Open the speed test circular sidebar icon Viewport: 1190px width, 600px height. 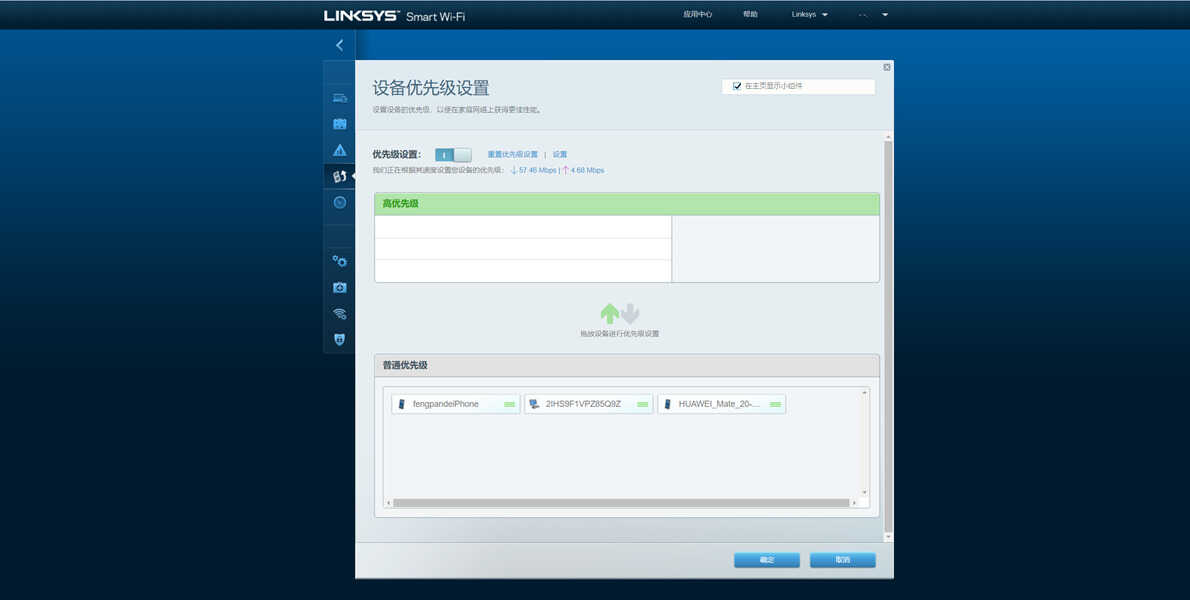[339, 203]
